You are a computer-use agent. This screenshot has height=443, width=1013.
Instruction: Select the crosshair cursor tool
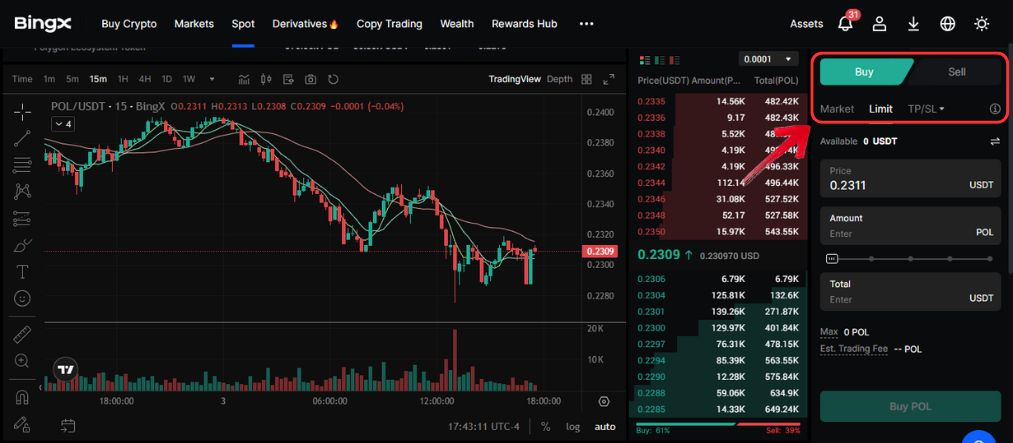[23, 112]
